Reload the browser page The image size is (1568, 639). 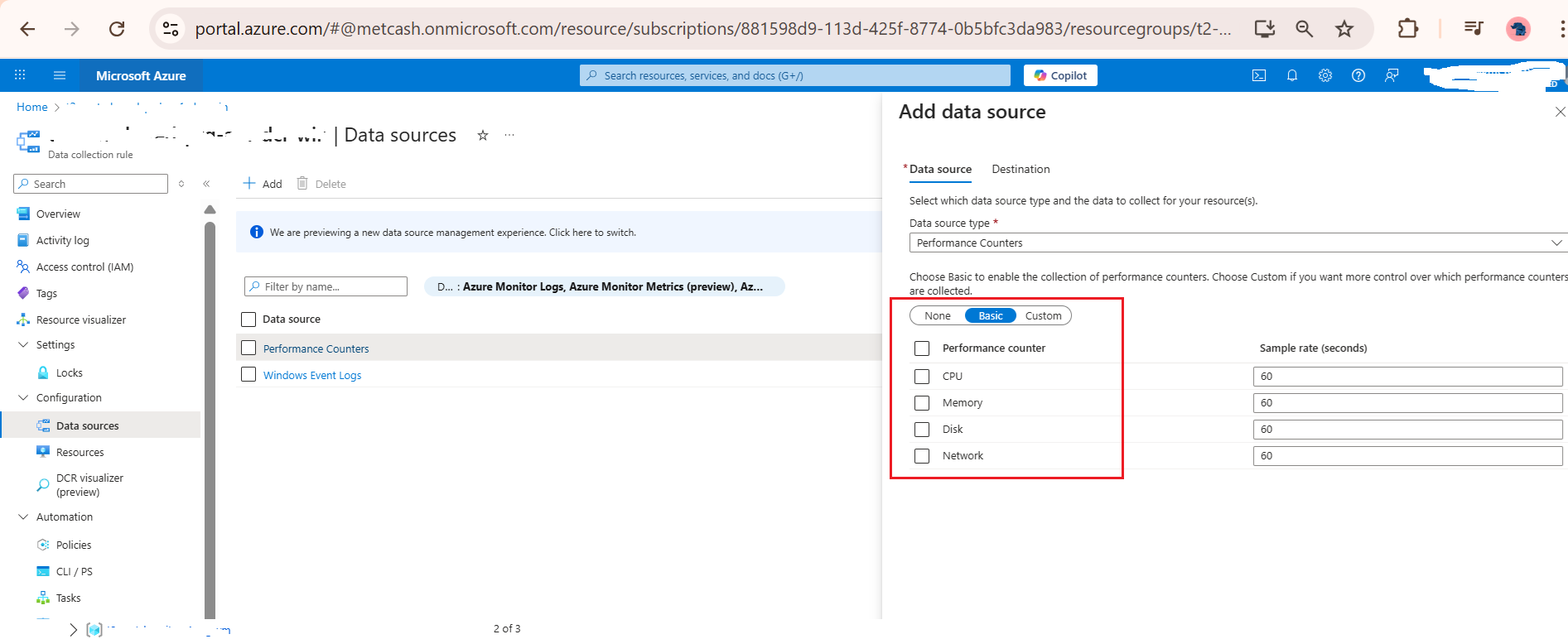pyautogui.click(x=117, y=29)
